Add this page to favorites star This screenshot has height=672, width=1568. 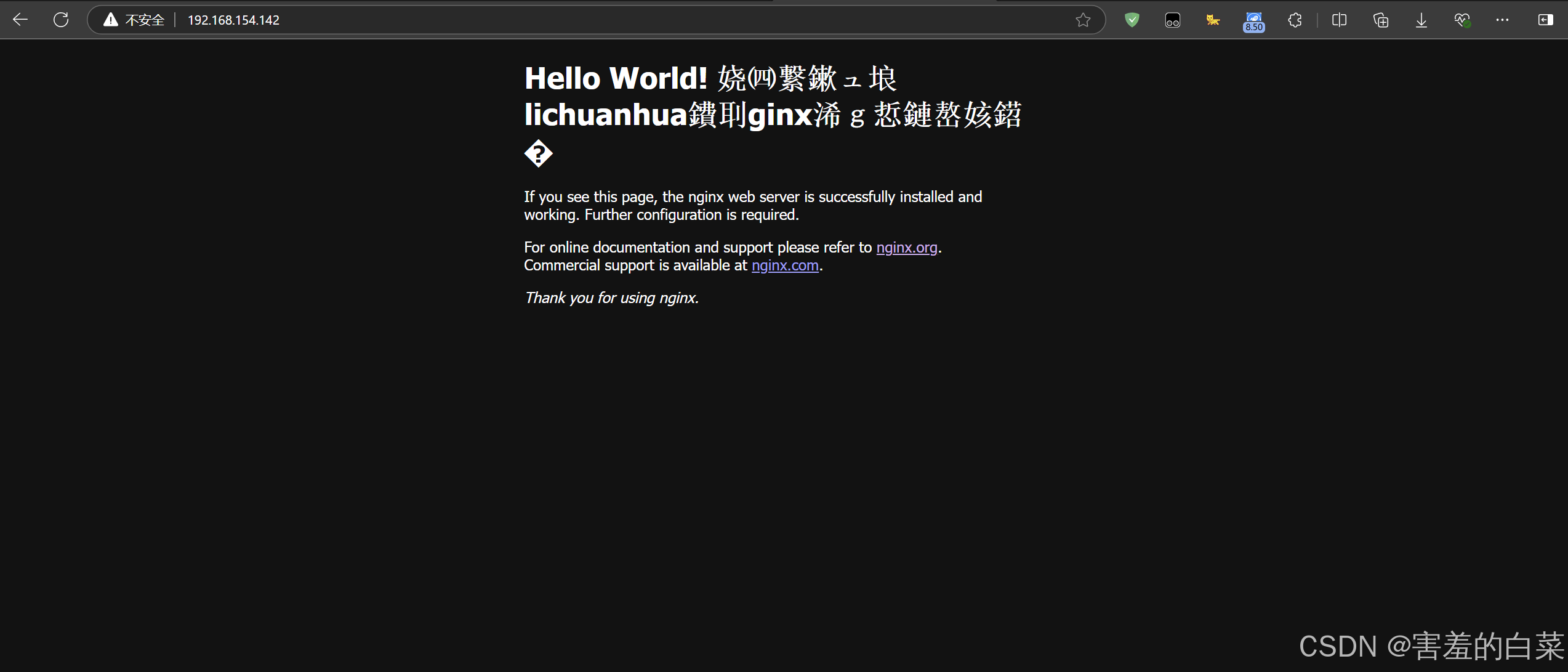(1083, 20)
